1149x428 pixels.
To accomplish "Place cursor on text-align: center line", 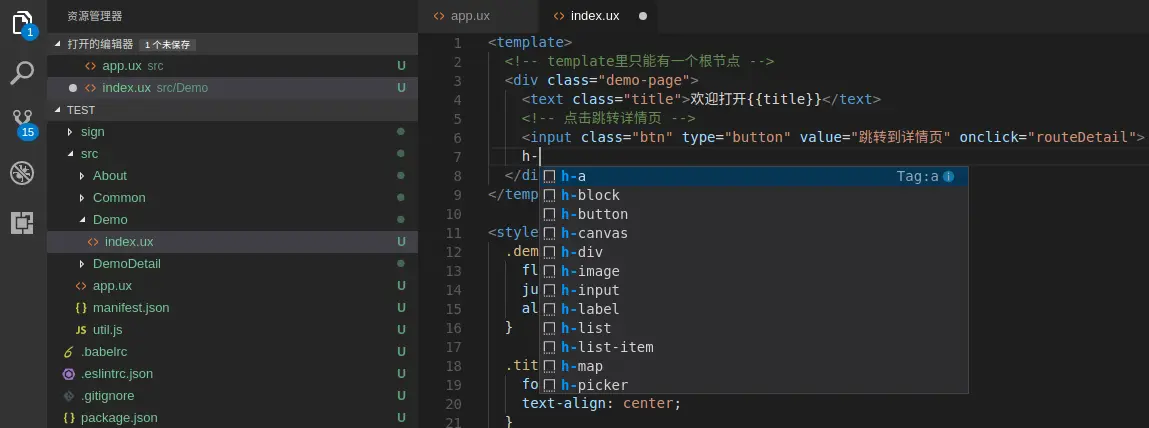I will 602,404.
